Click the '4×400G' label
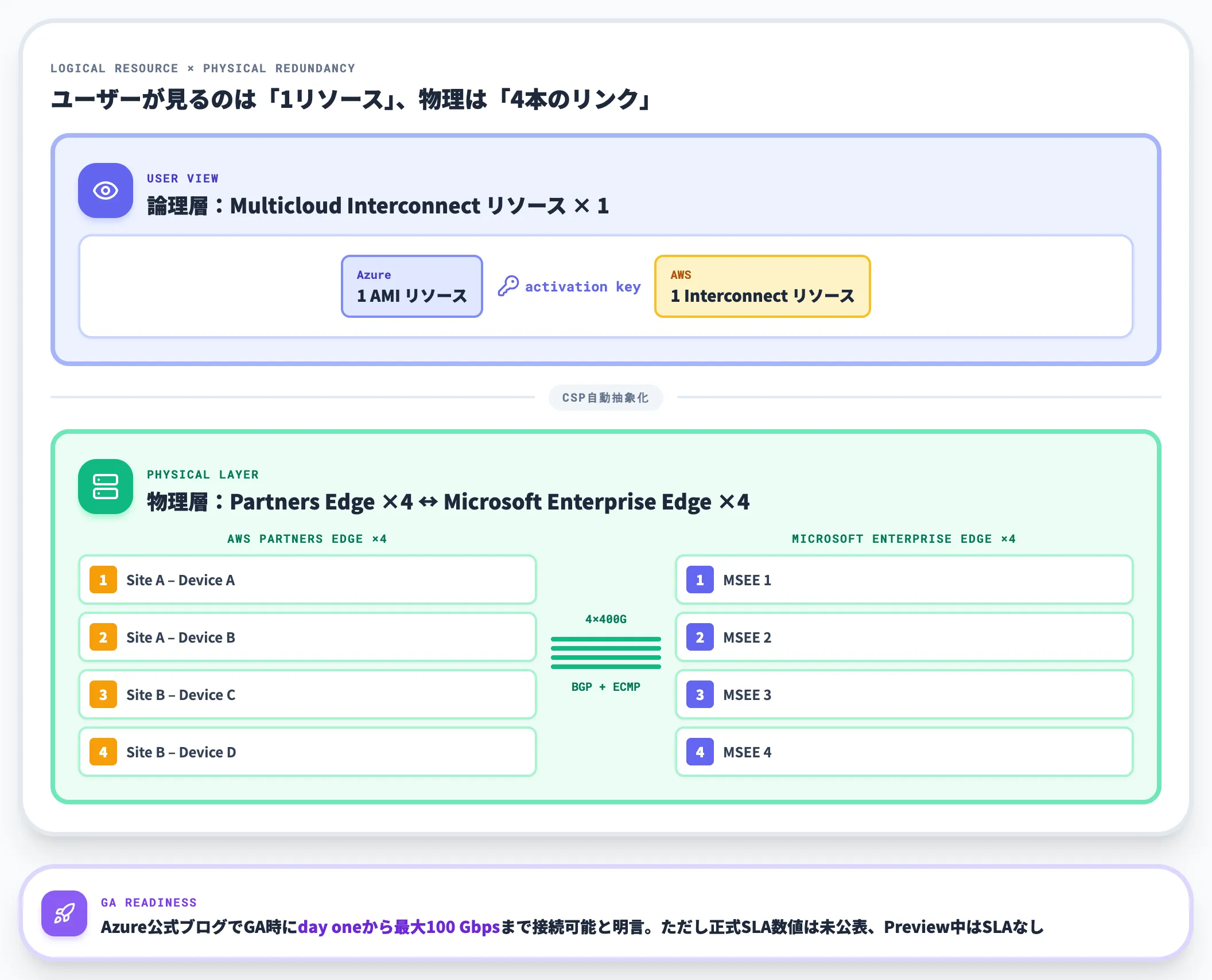 tap(606, 619)
